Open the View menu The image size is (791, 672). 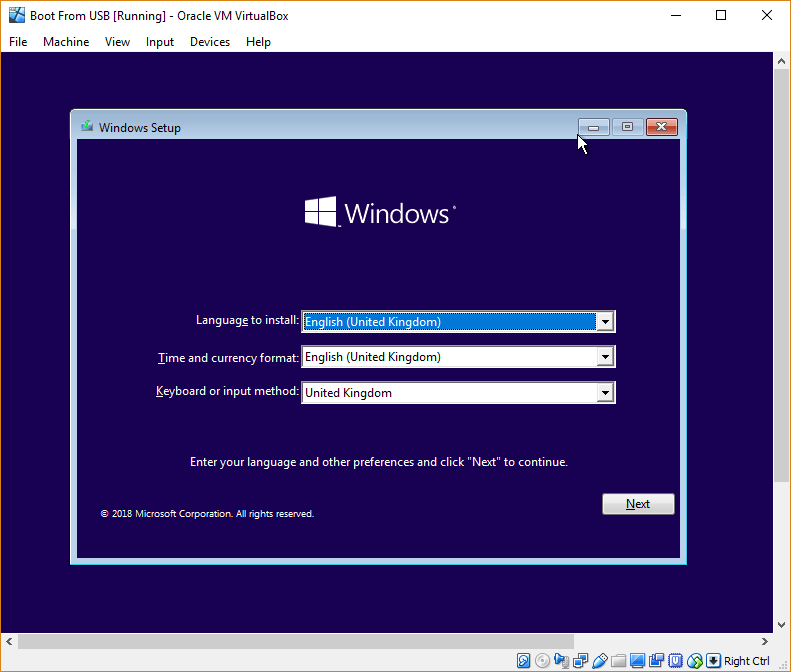[117, 42]
